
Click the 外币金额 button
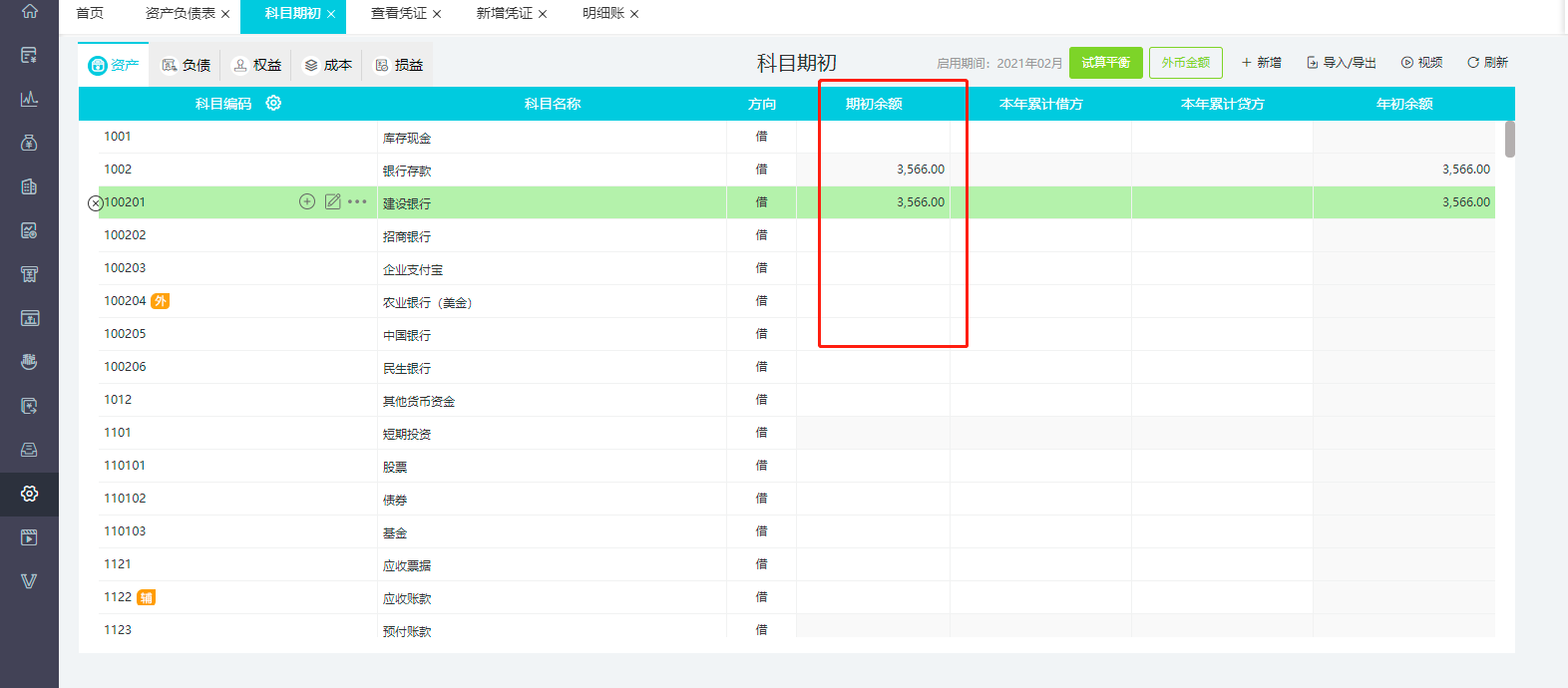[1186, 63]
